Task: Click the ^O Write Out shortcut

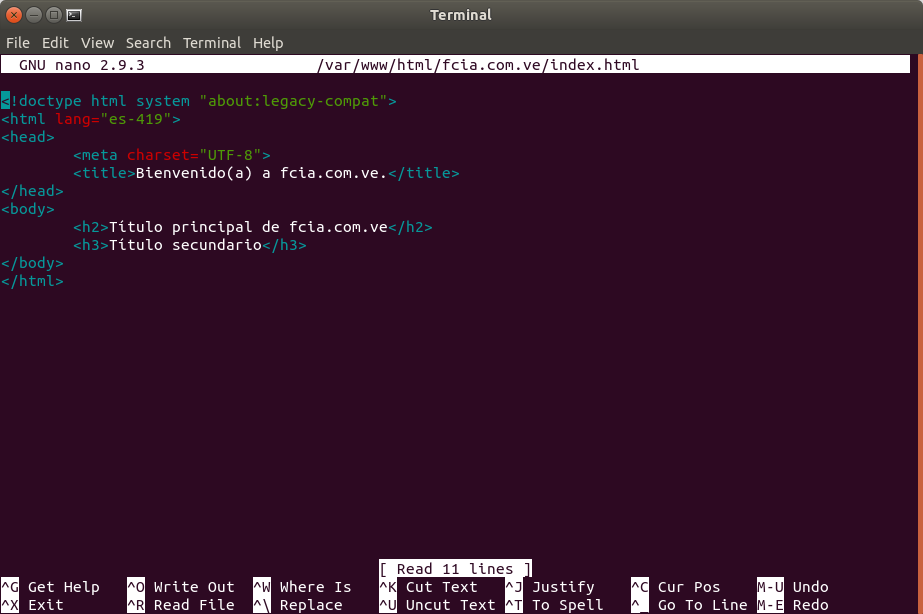Action: 180,587
